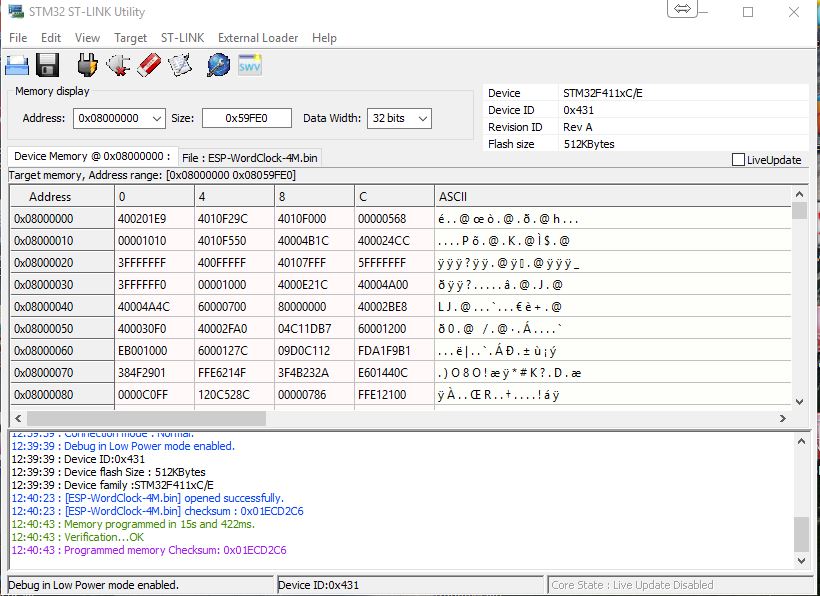Select memory cell 00000568

394,219
